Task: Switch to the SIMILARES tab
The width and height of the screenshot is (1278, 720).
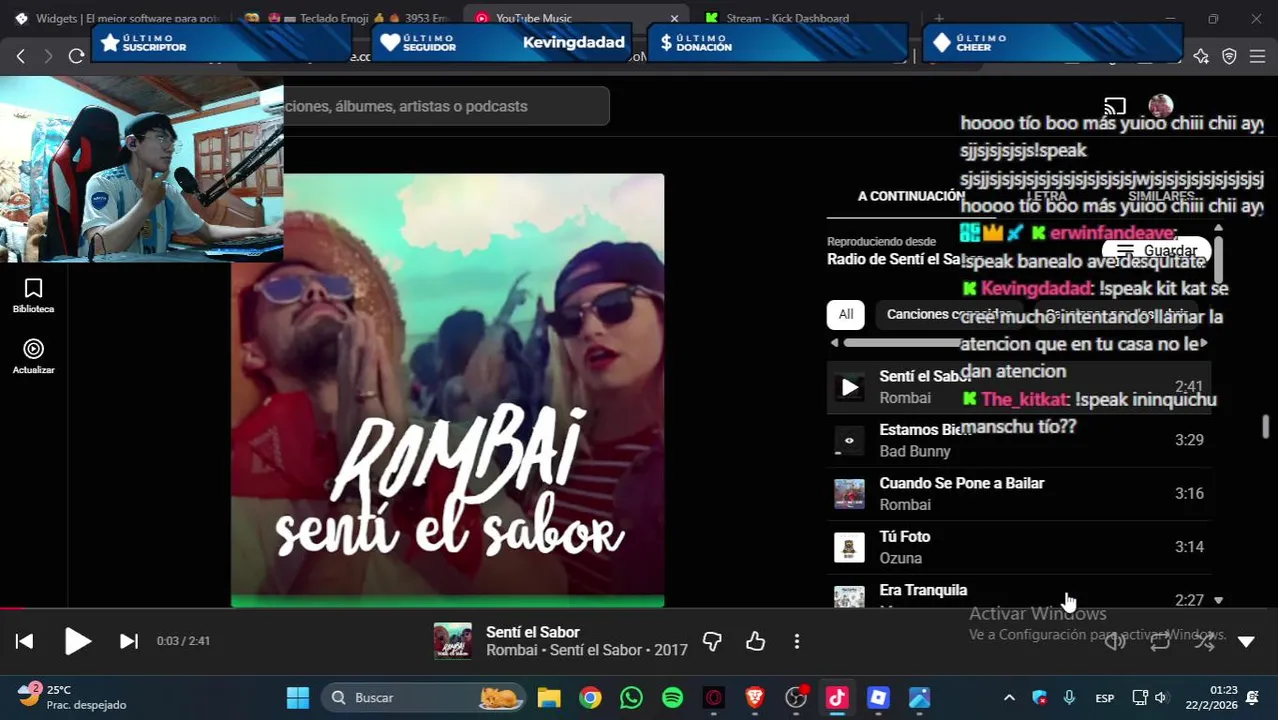Action: click(1161, 196)
